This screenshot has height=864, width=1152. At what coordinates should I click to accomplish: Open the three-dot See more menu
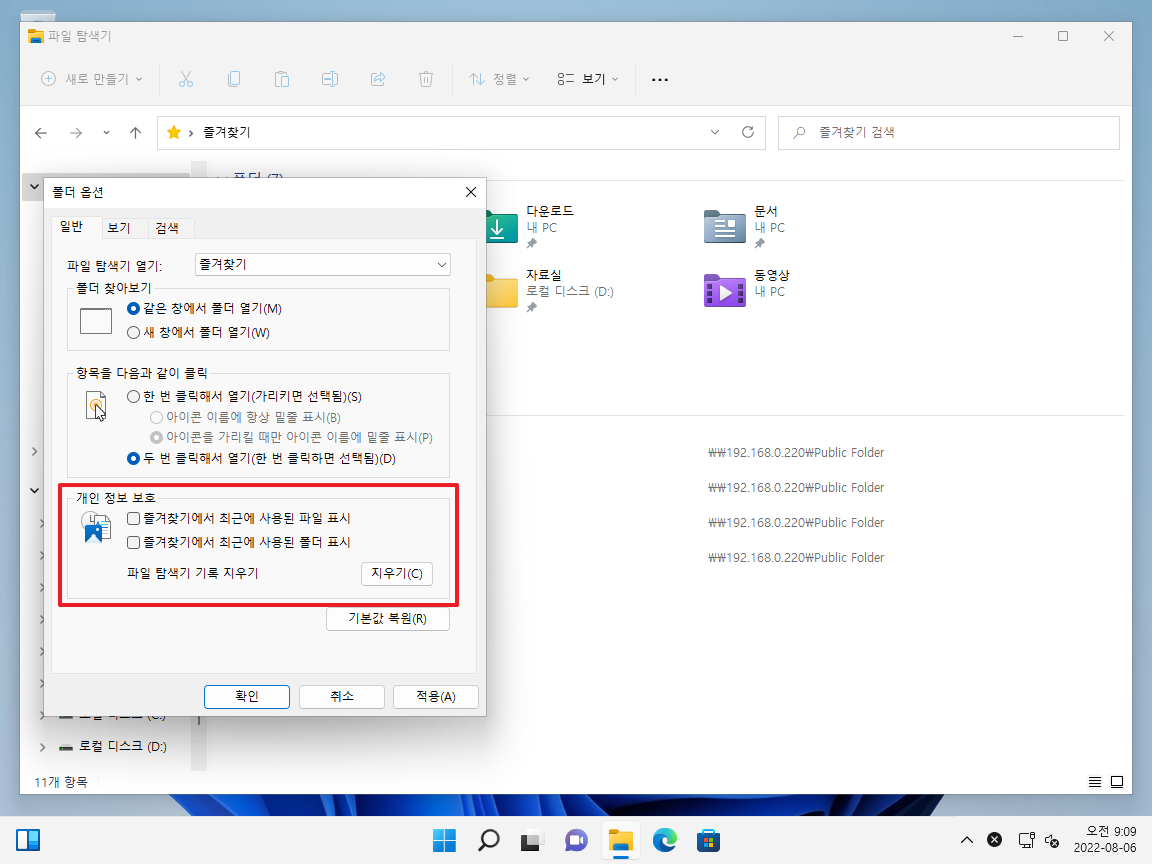[660, 79]
